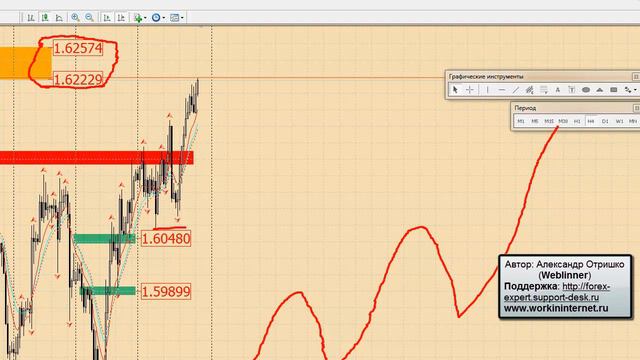Switch timeframe to W1
Viewport: 640px width, 360px height.
[619, 121]
